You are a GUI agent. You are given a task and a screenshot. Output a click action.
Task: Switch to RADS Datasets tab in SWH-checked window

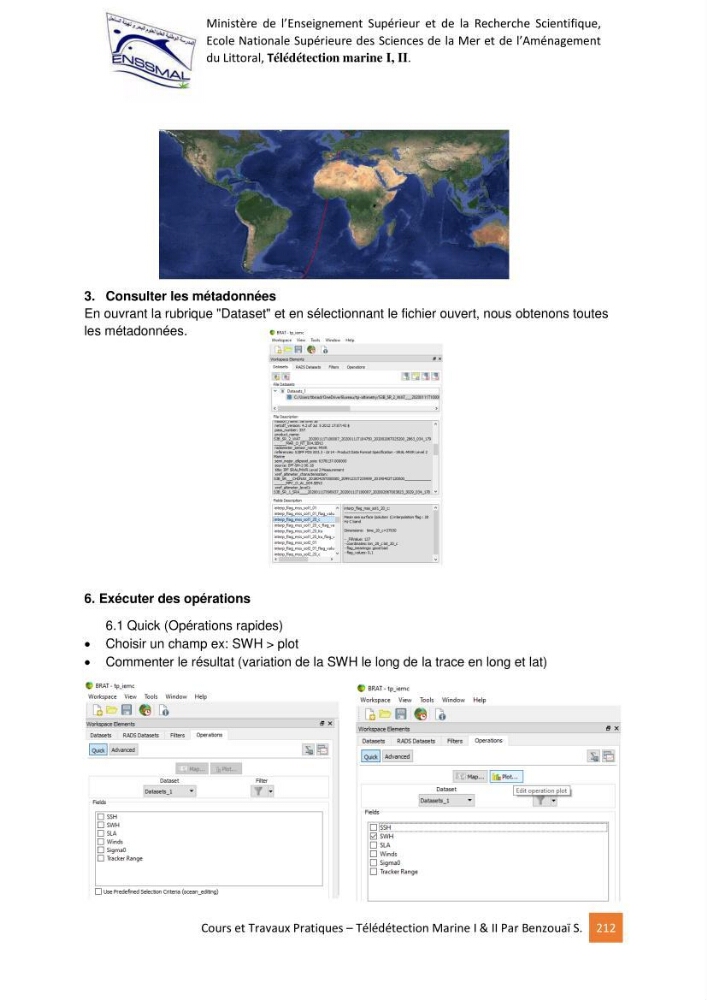point(416,741)
